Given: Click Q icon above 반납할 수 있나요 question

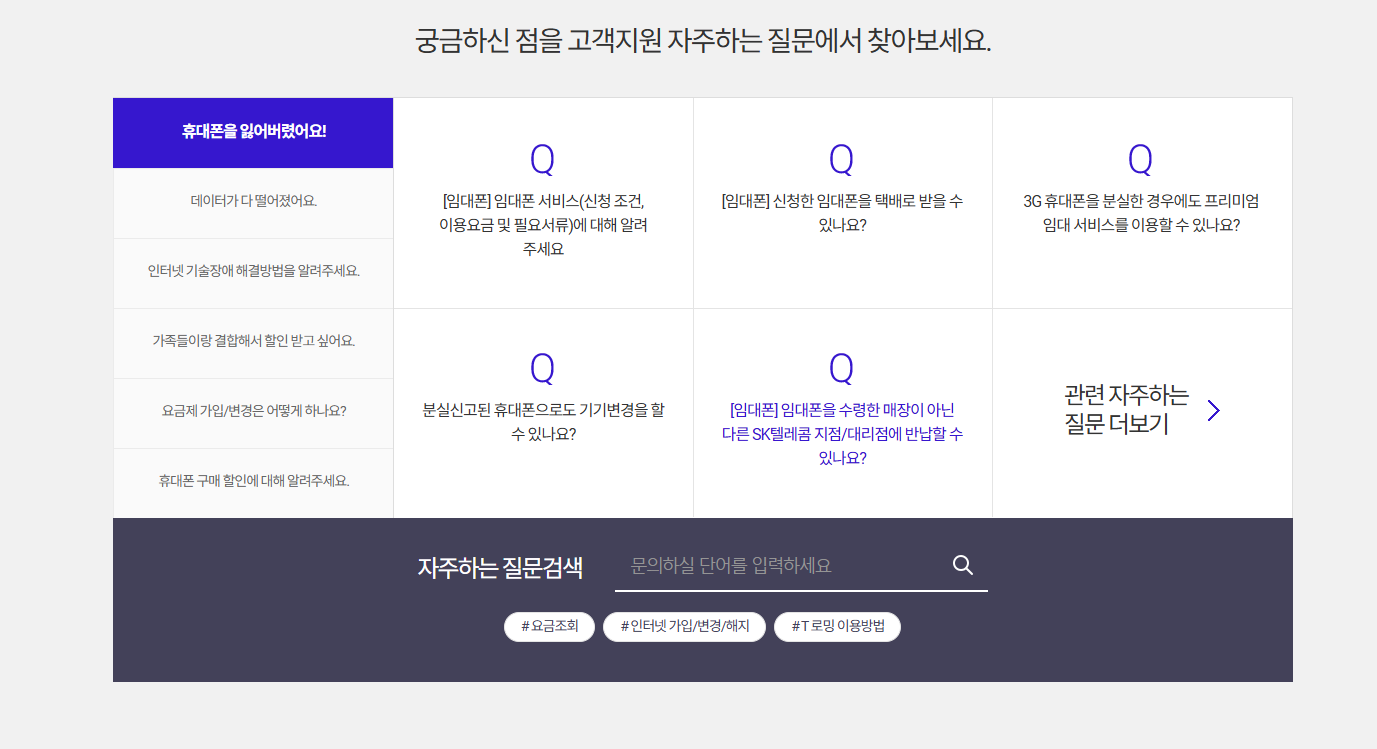Looking at the screenshot, I should click(842, 369).
